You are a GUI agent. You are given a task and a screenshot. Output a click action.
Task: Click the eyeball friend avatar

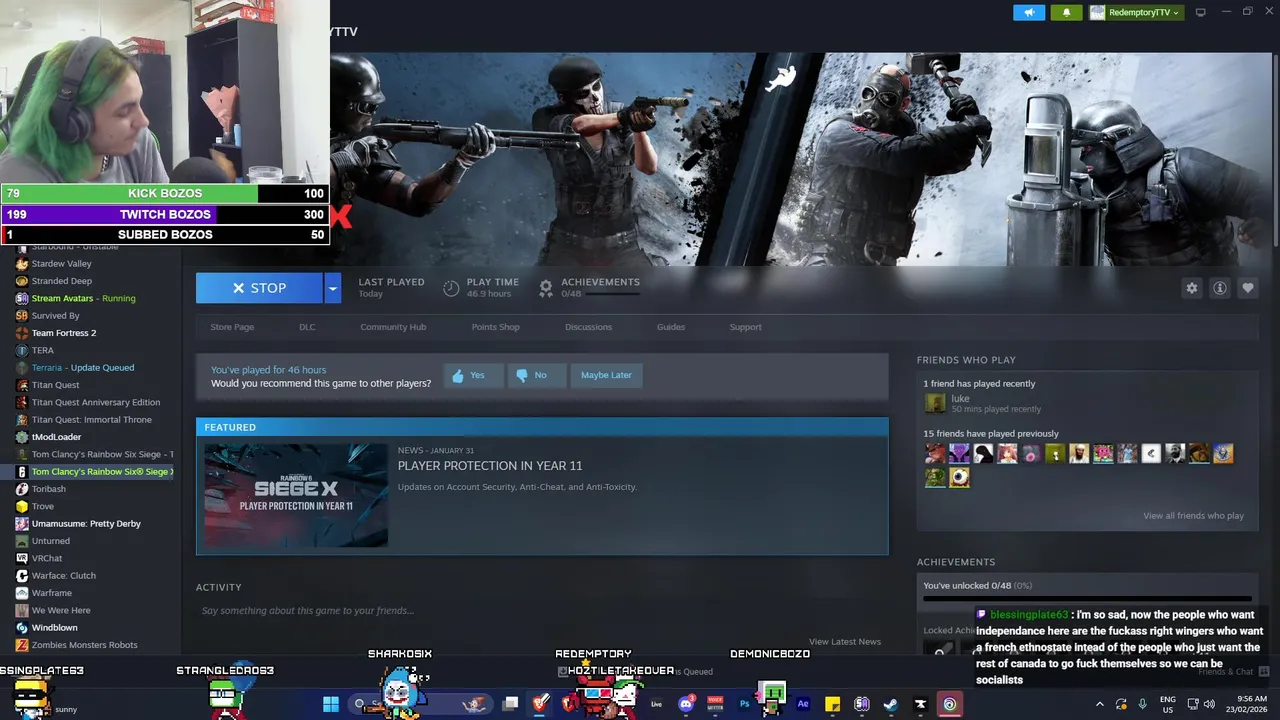coord(959,478)
